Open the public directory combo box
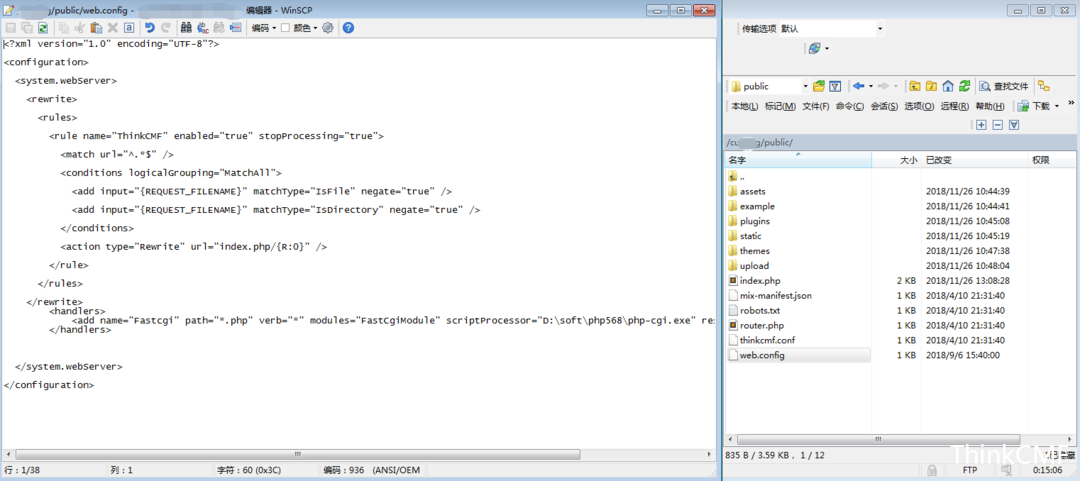 [x=769, y=86]
